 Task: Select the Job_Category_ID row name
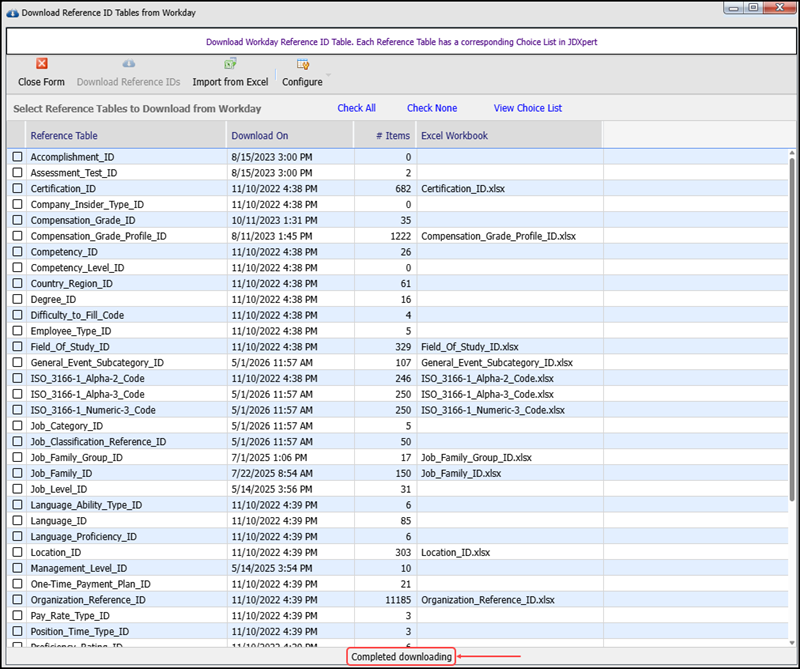(66, 426)
